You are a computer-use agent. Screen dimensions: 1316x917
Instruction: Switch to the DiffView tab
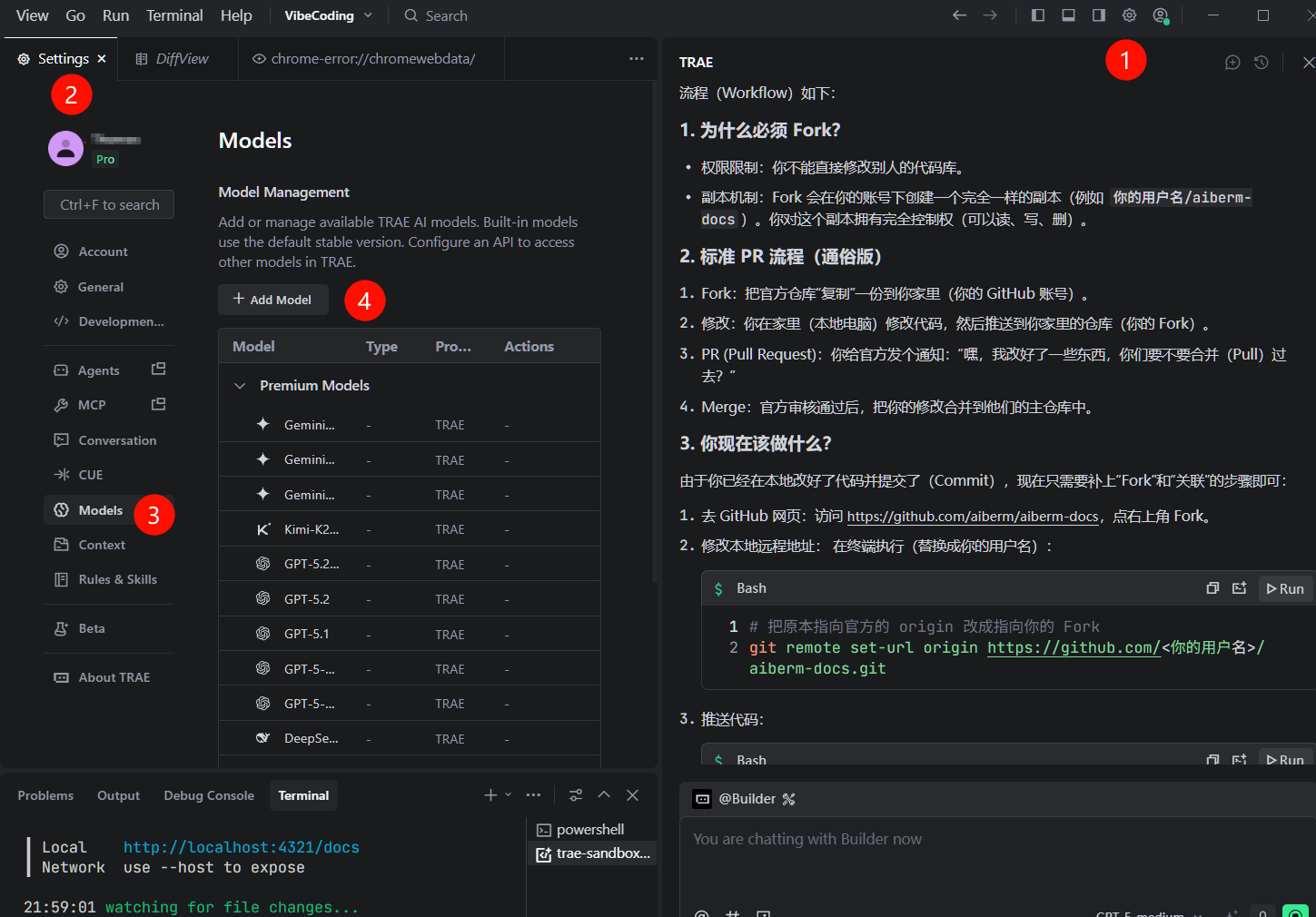pyautogui.click(x=182, y=59)
